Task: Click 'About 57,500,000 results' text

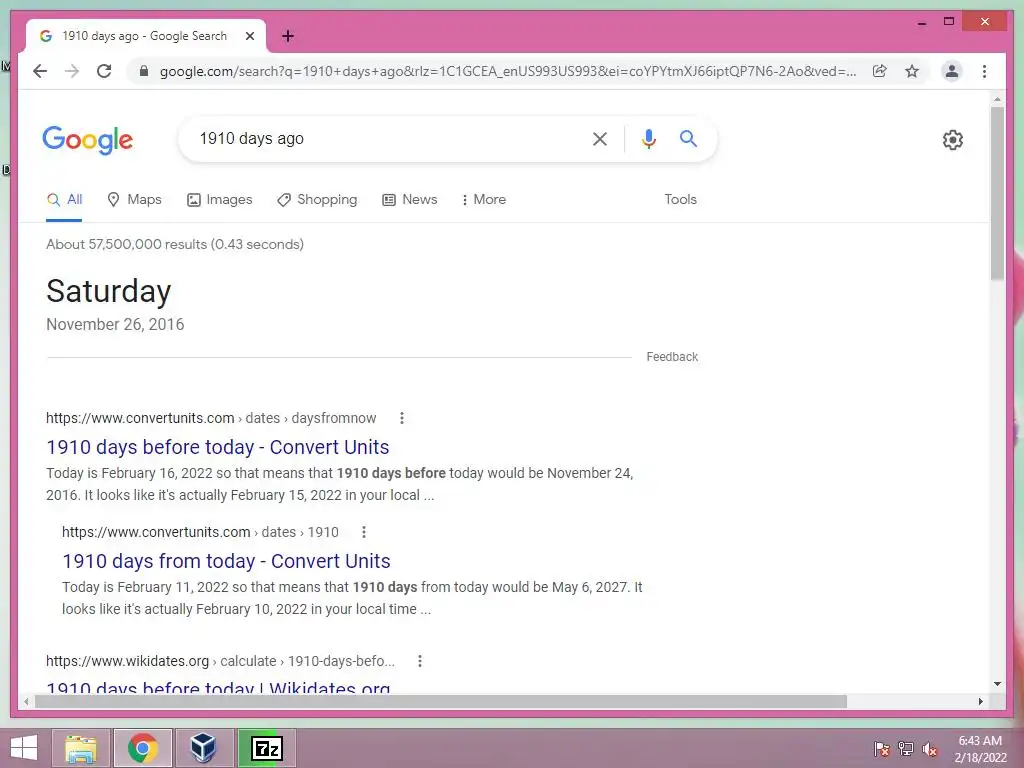Action: [175, 244]
